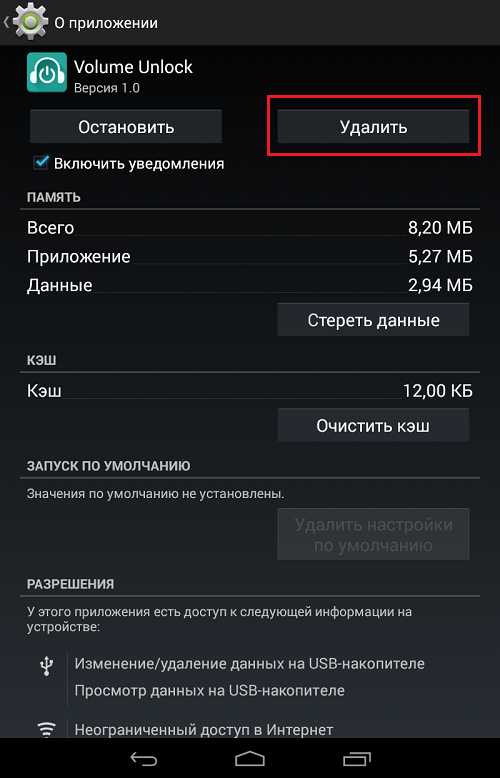Open recent apps from navigation bar
The width and height of the screenshot is (500, 778).
(x=357, y=758)
